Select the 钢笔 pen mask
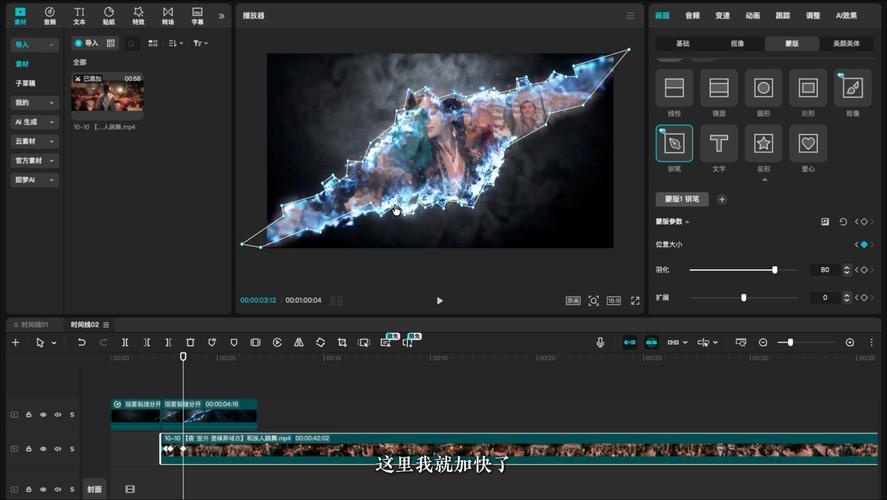This screenshot has height=500, width=887. tap(674, 143)
